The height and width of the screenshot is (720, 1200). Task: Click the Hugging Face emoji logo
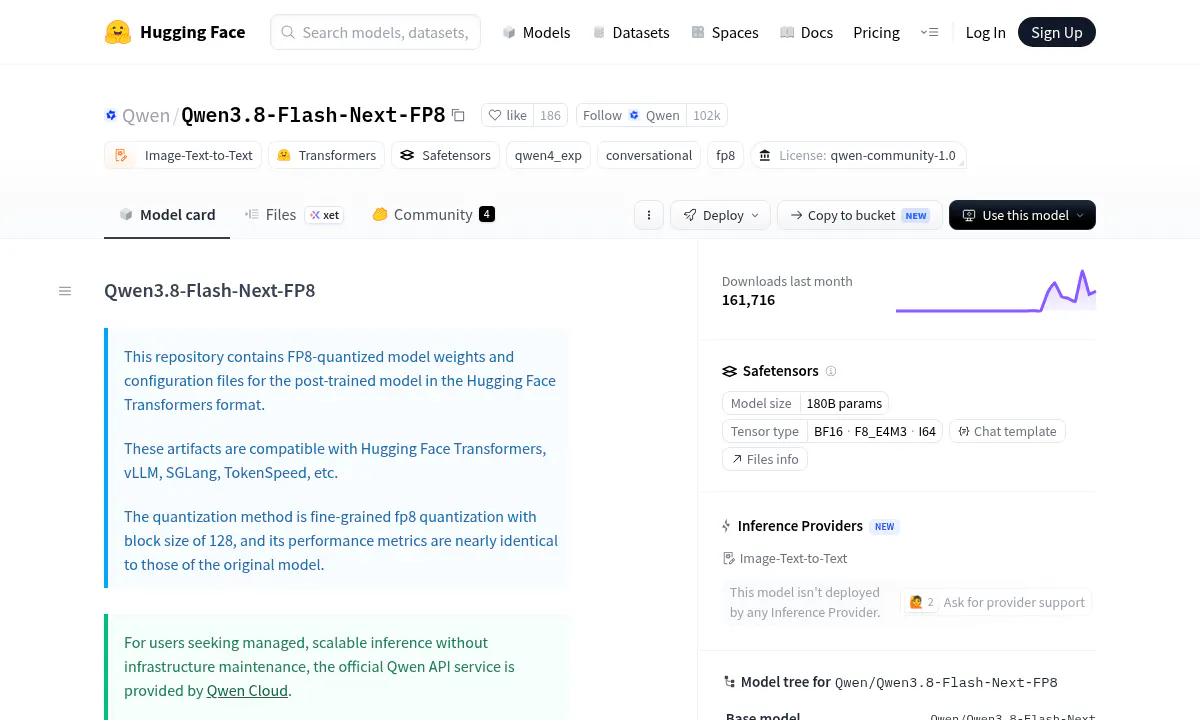coord(118,32)
